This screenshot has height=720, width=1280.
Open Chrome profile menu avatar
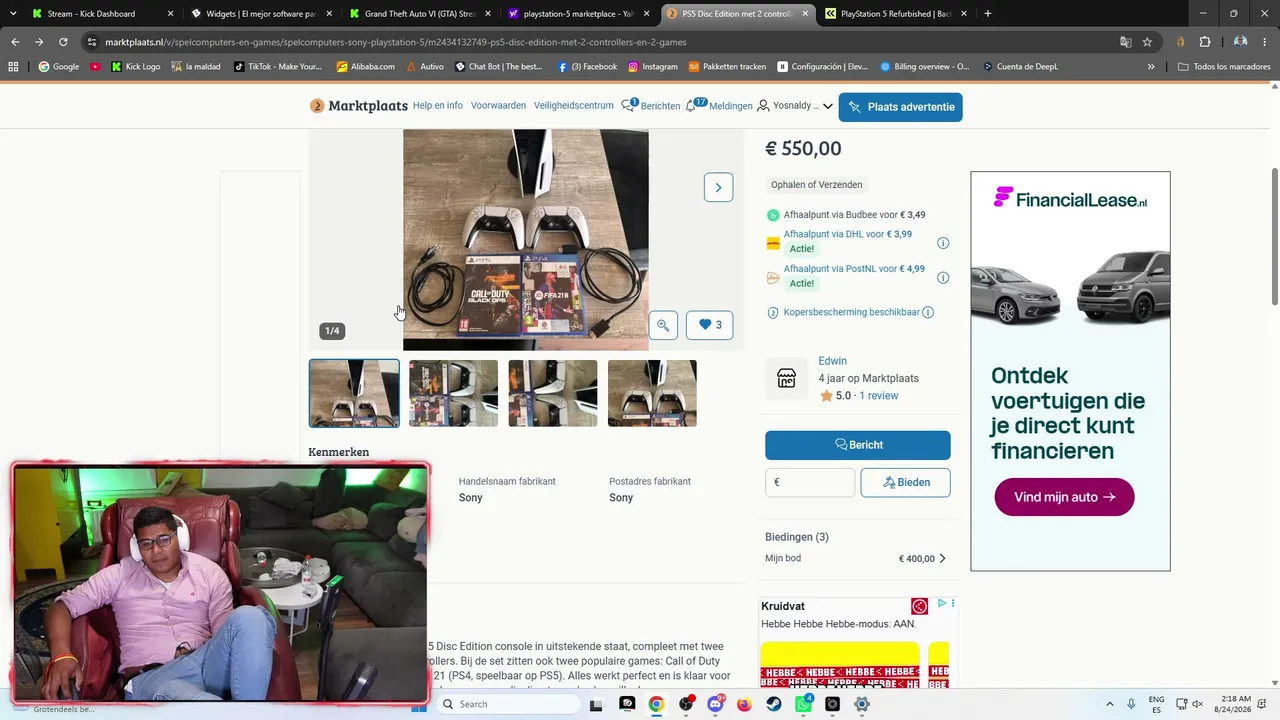point(1240,42)
